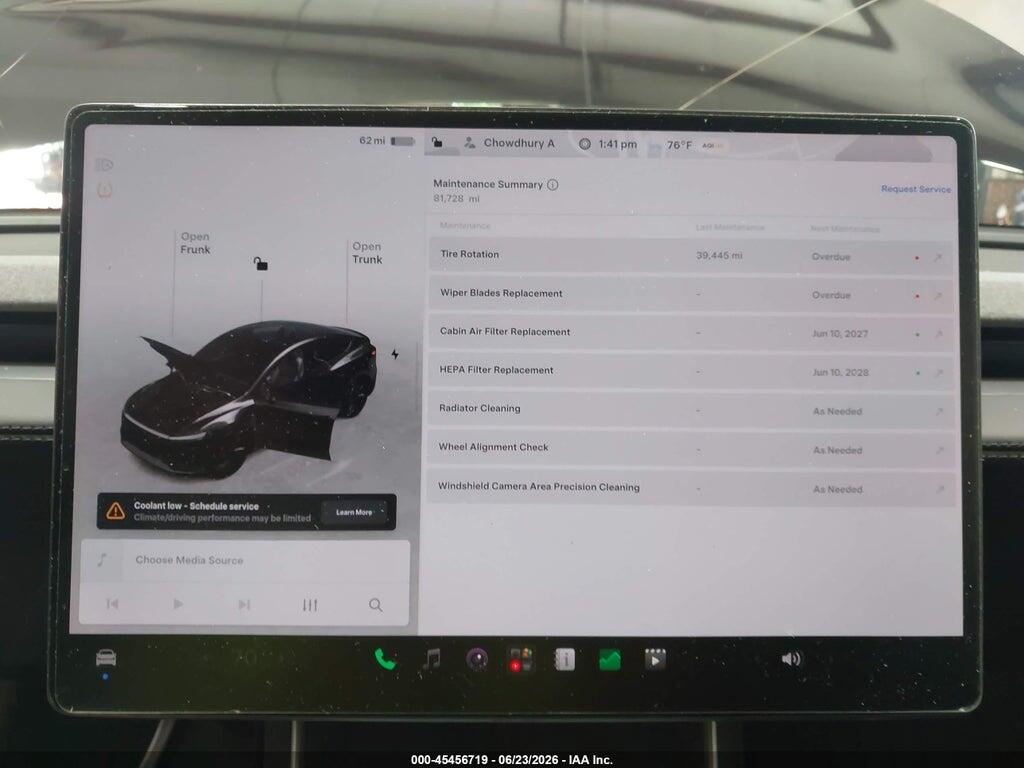Select Wheel Alignment Check label
The width and height of the screenshot is (1024, 768).
(493, 447)
